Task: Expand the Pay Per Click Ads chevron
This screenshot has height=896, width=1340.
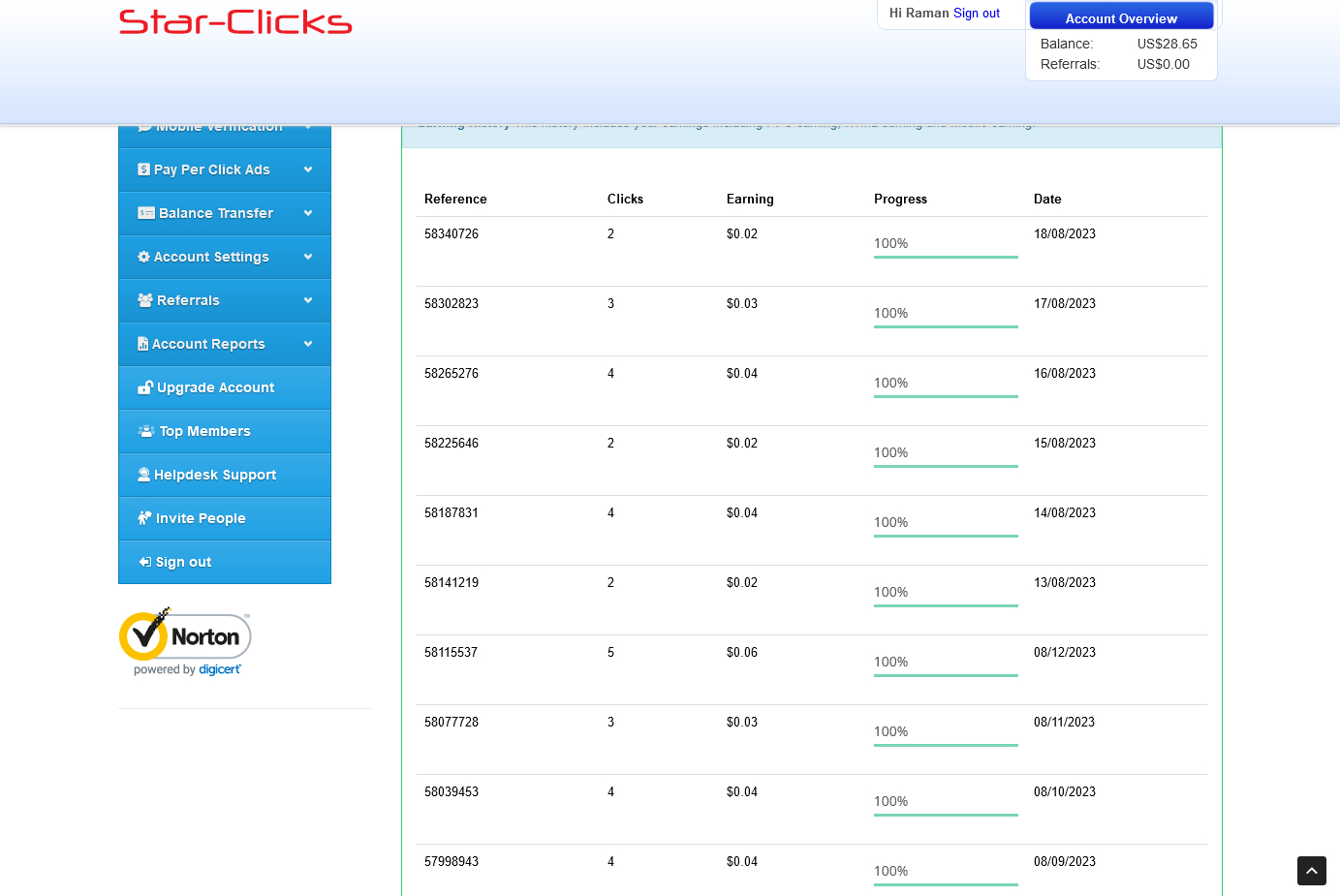Action: click(308, 170)
